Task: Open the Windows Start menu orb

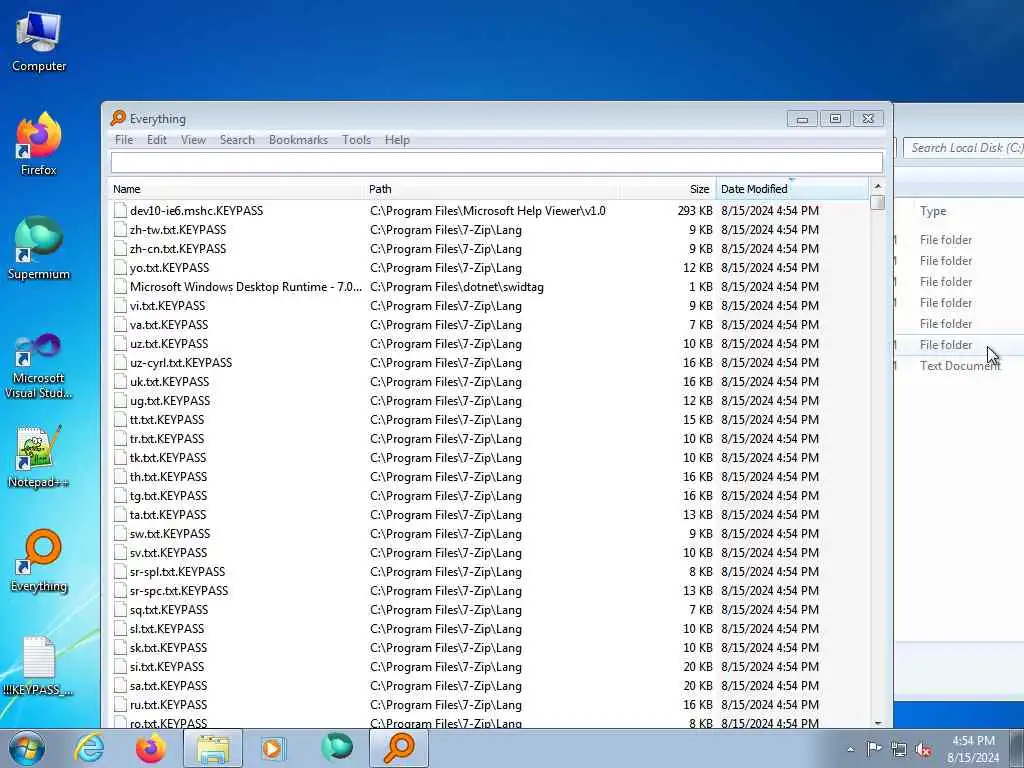Action: [27, 748]
